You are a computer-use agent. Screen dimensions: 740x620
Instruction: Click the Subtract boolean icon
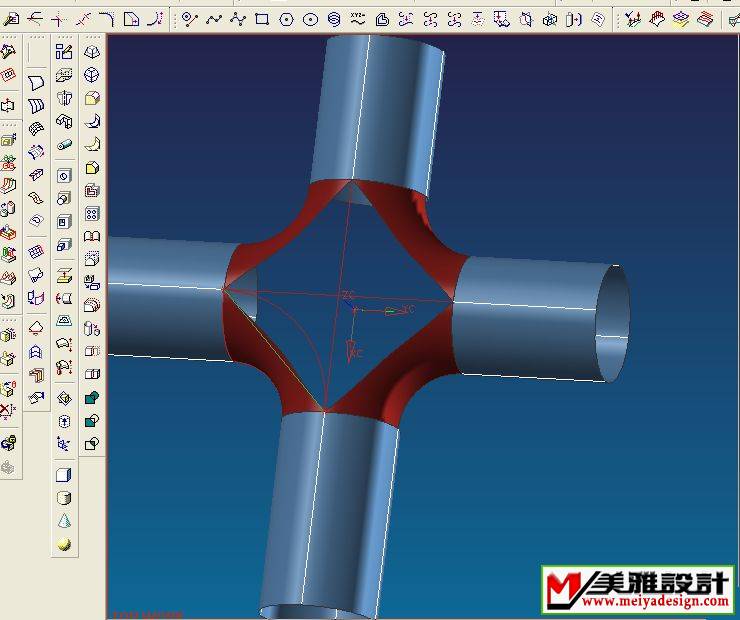coord(92,421)
